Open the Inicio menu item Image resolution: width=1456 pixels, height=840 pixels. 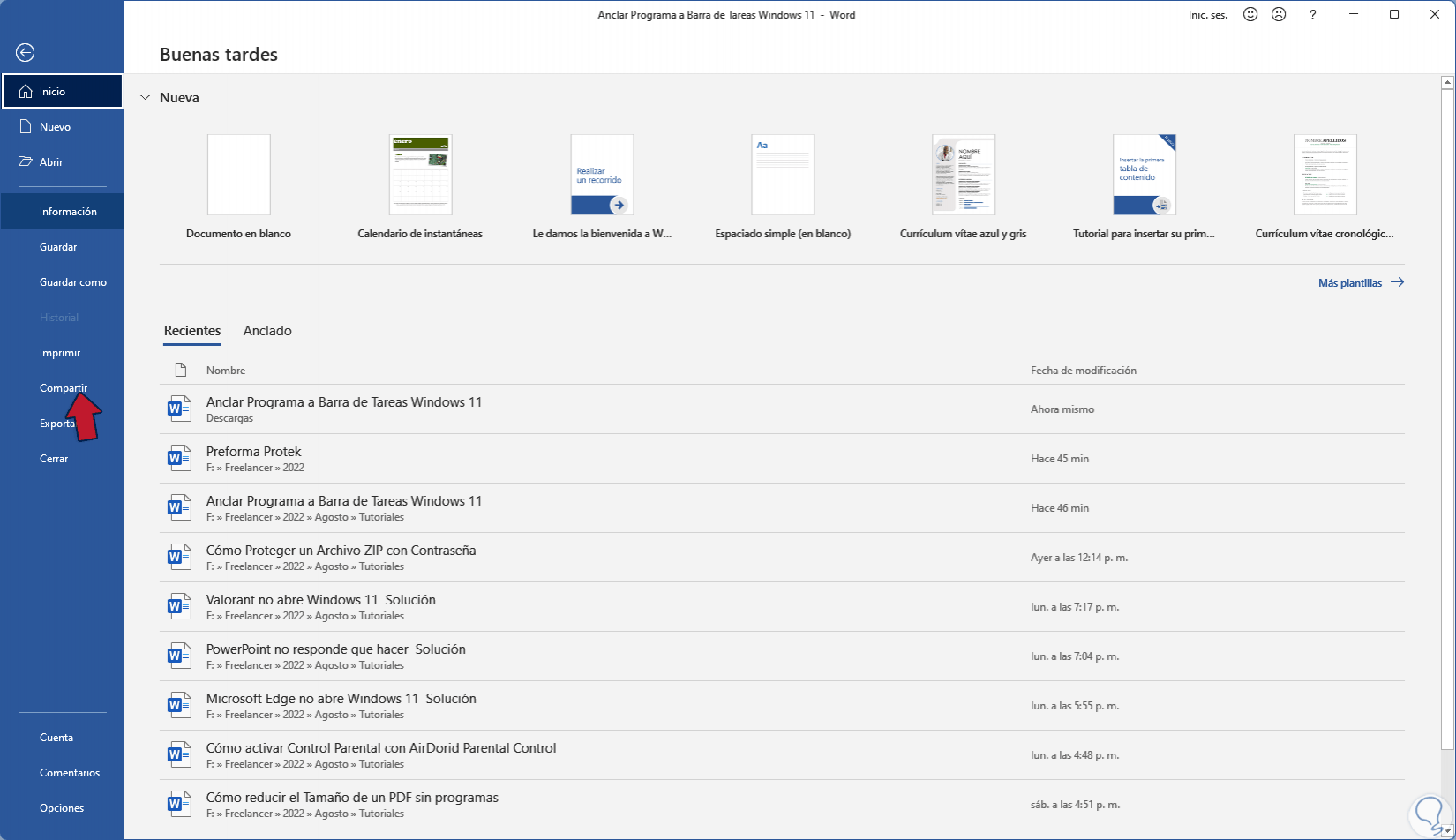point(63,91)
